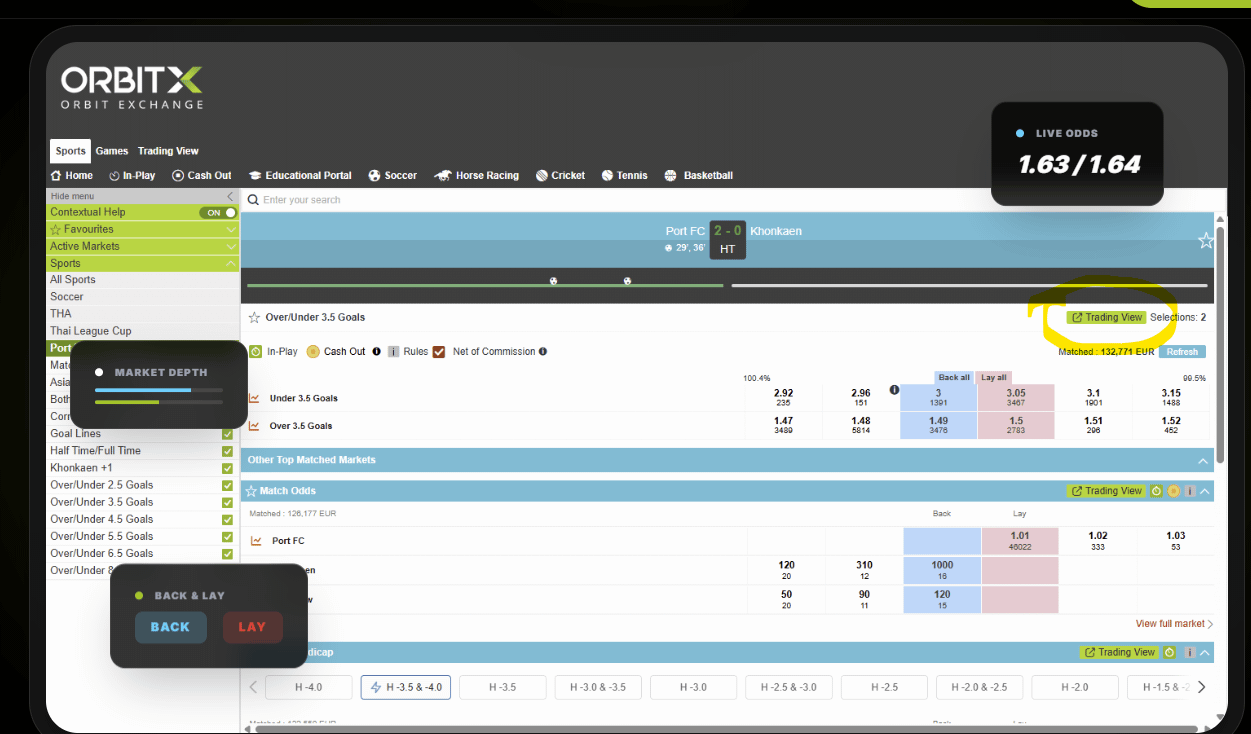
Task: Click the In-Play clock icon under market title
Action: coord(255,351)
